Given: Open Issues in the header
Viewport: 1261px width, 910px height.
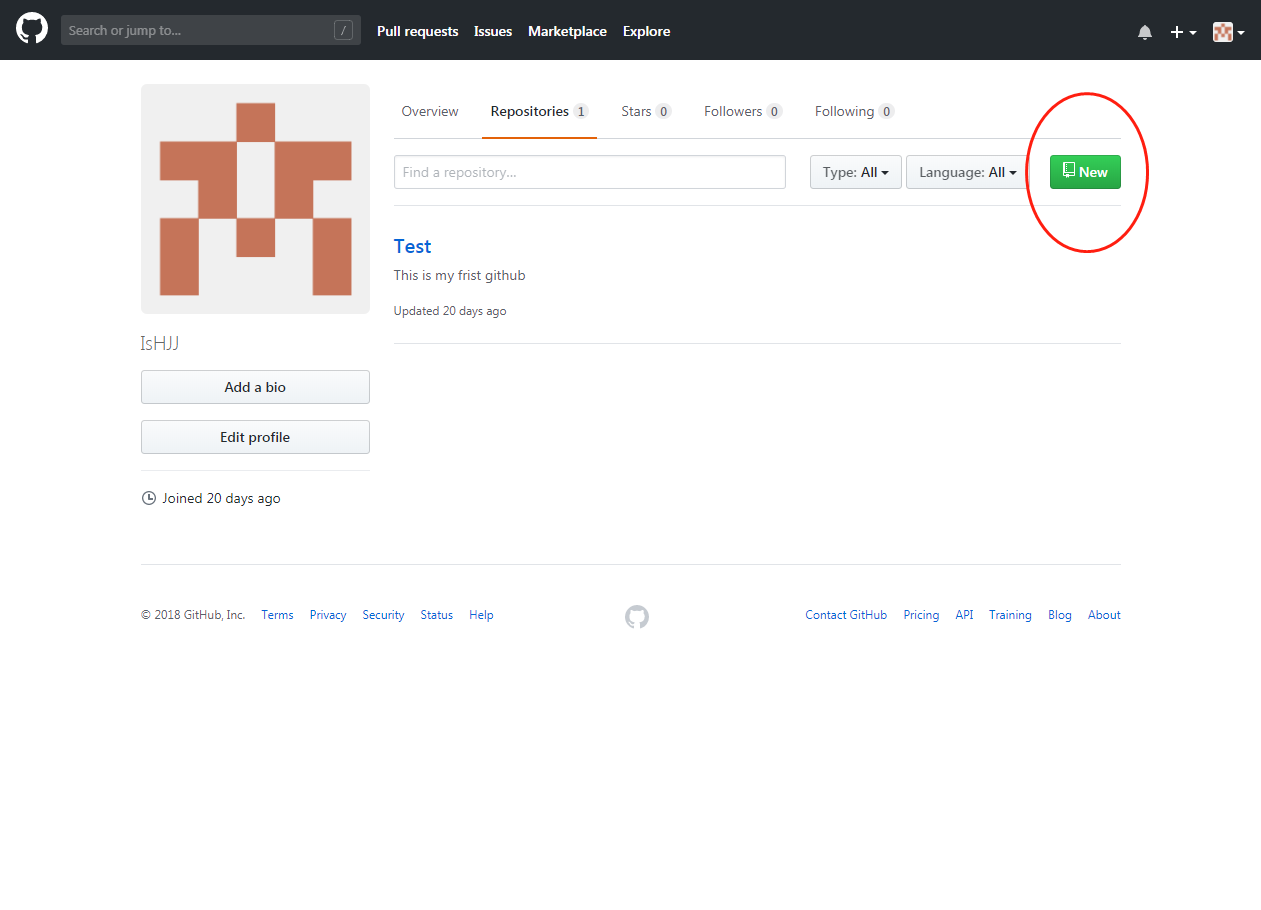Looking at the screenshot, I should coord(493,31).
